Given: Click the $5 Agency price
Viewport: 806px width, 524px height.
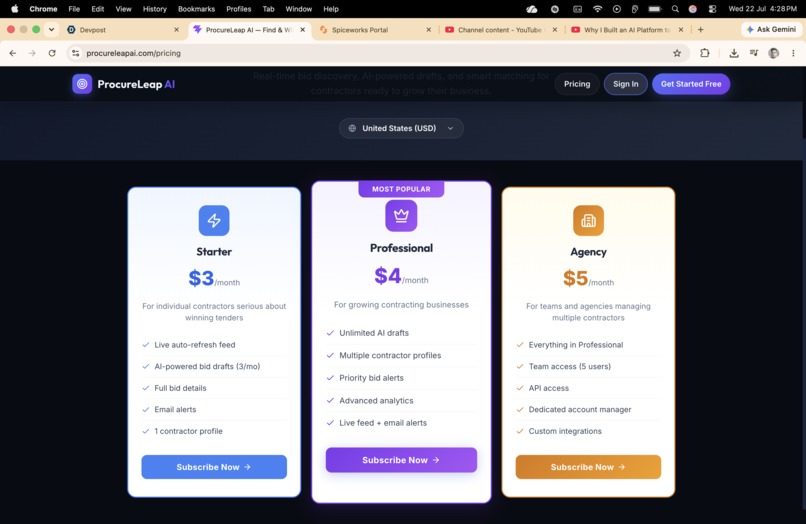Looking at the screenshot, I should click(575, 278).
